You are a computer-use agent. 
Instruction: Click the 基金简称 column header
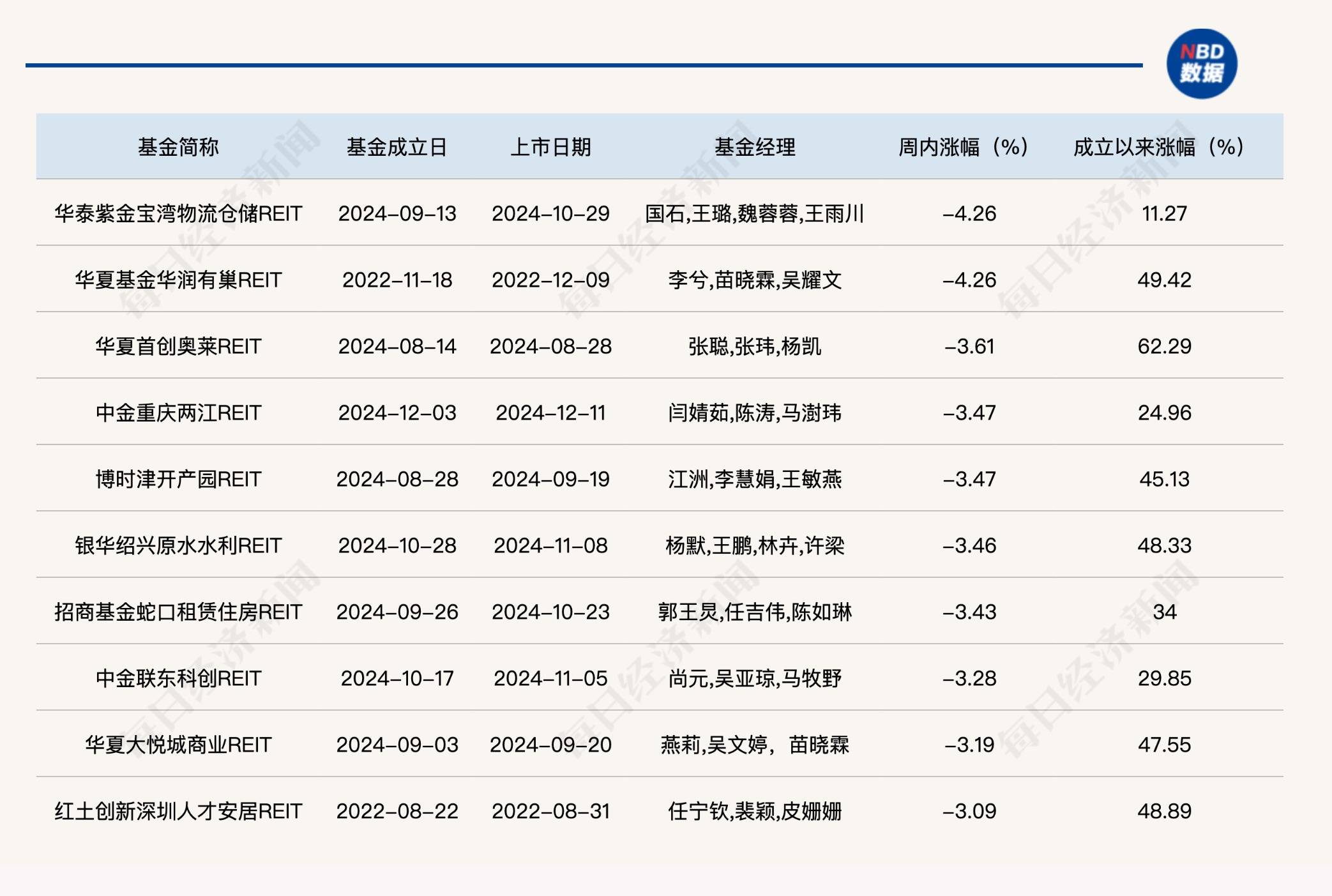click(178, 147)
